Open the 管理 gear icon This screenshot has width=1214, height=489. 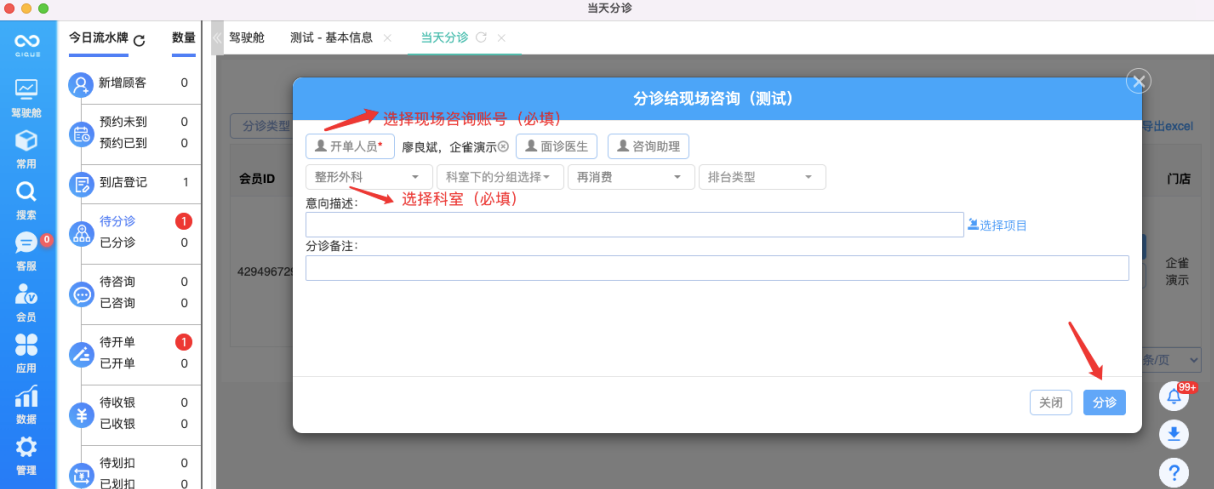[x=26, y=447]
